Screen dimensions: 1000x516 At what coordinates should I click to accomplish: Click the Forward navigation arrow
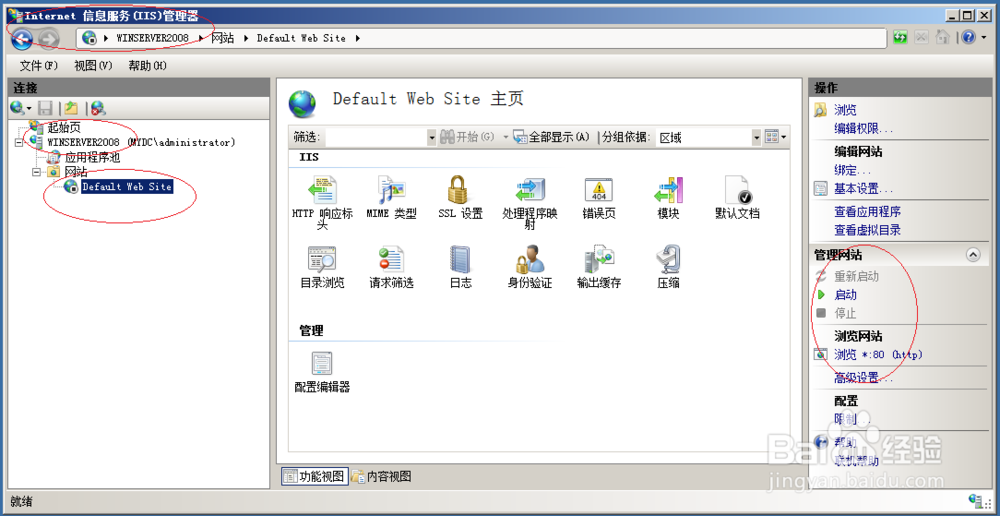(48, 38)
